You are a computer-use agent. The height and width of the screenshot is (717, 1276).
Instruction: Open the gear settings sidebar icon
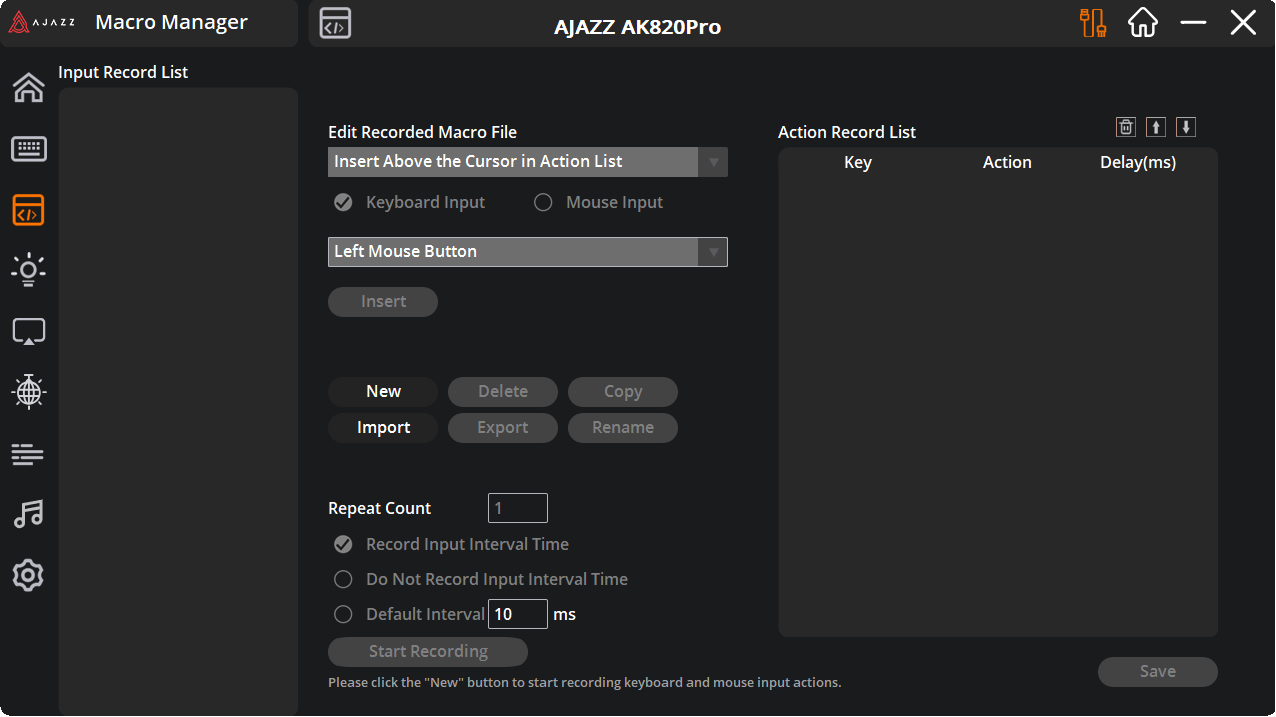point(28,575)
